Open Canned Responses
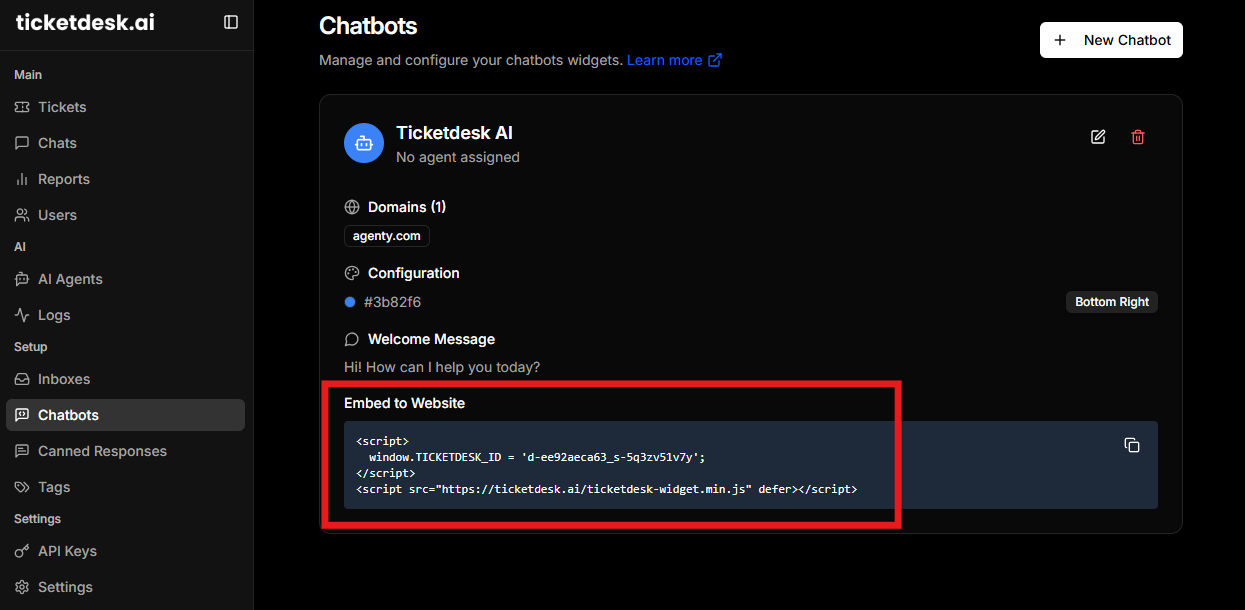This screenshot has width=1245, height=610. click(x=125, y=451)
